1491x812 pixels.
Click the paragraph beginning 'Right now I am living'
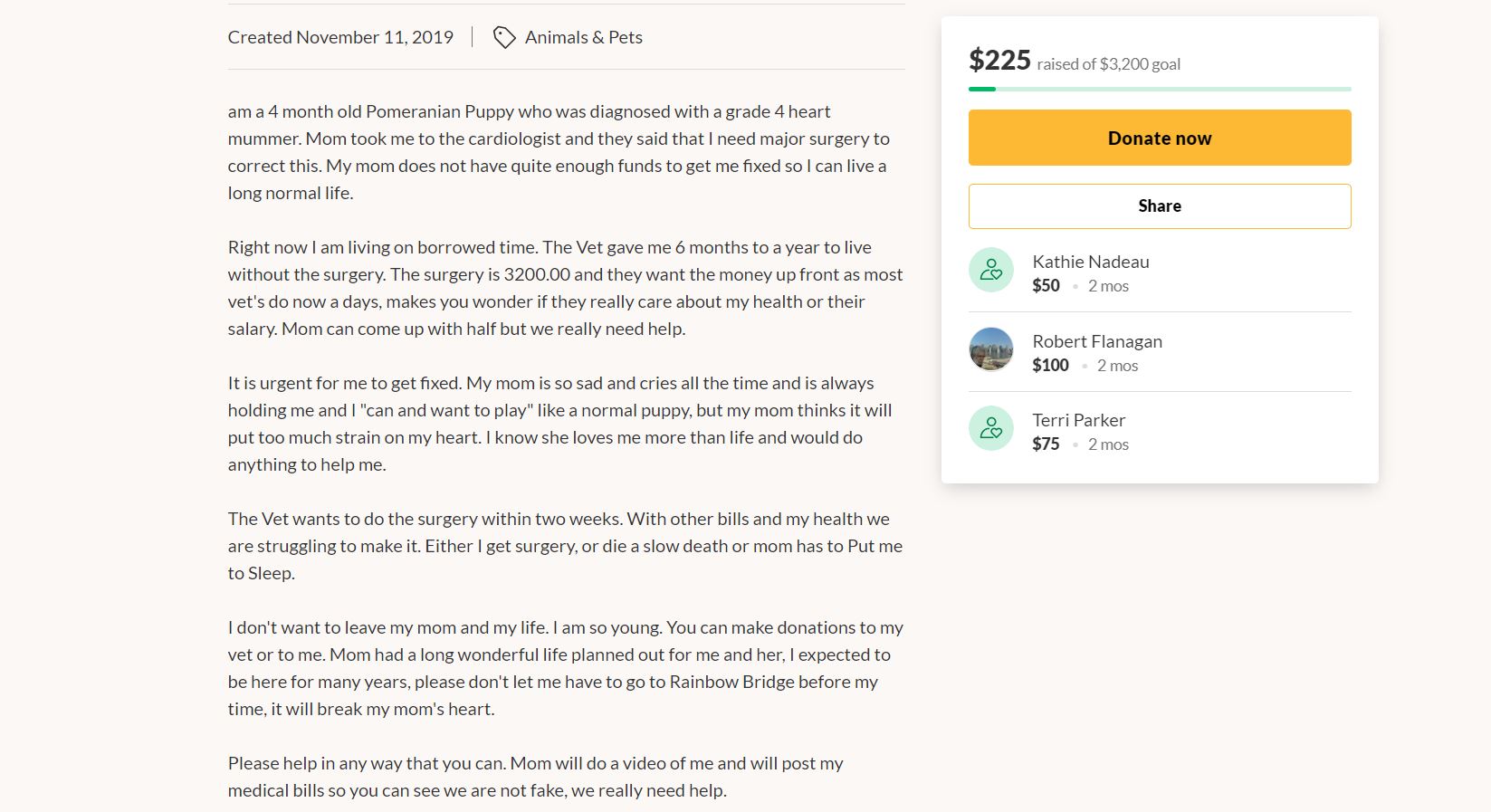(566, 288)
